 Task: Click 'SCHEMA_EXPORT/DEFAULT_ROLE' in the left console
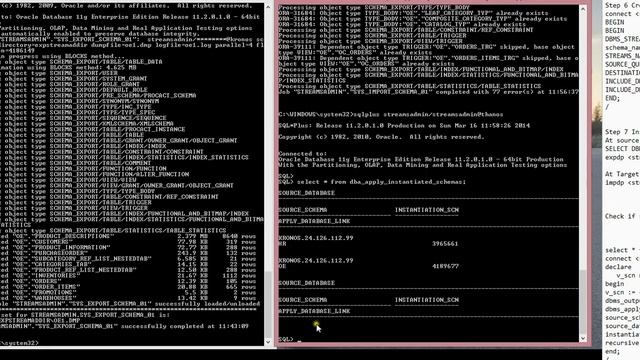pos(99,90)
